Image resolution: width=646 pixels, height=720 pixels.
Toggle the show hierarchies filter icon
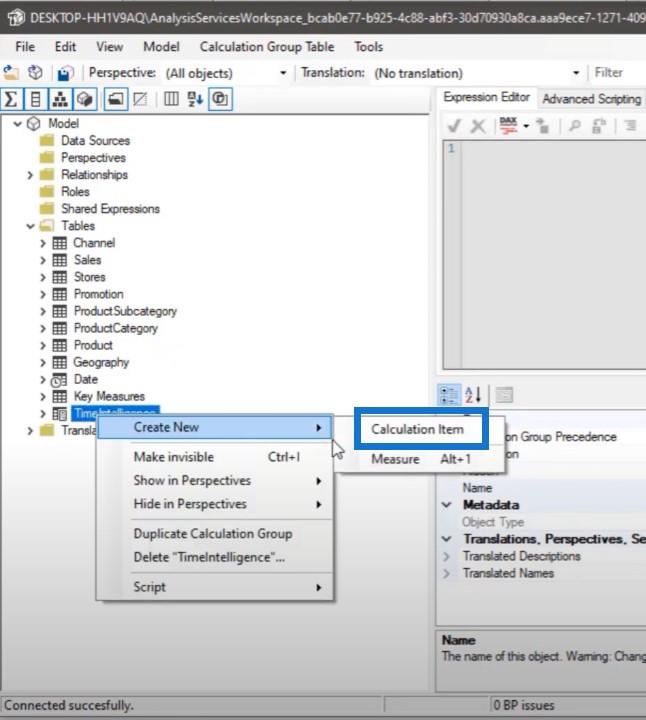[60, 99]
